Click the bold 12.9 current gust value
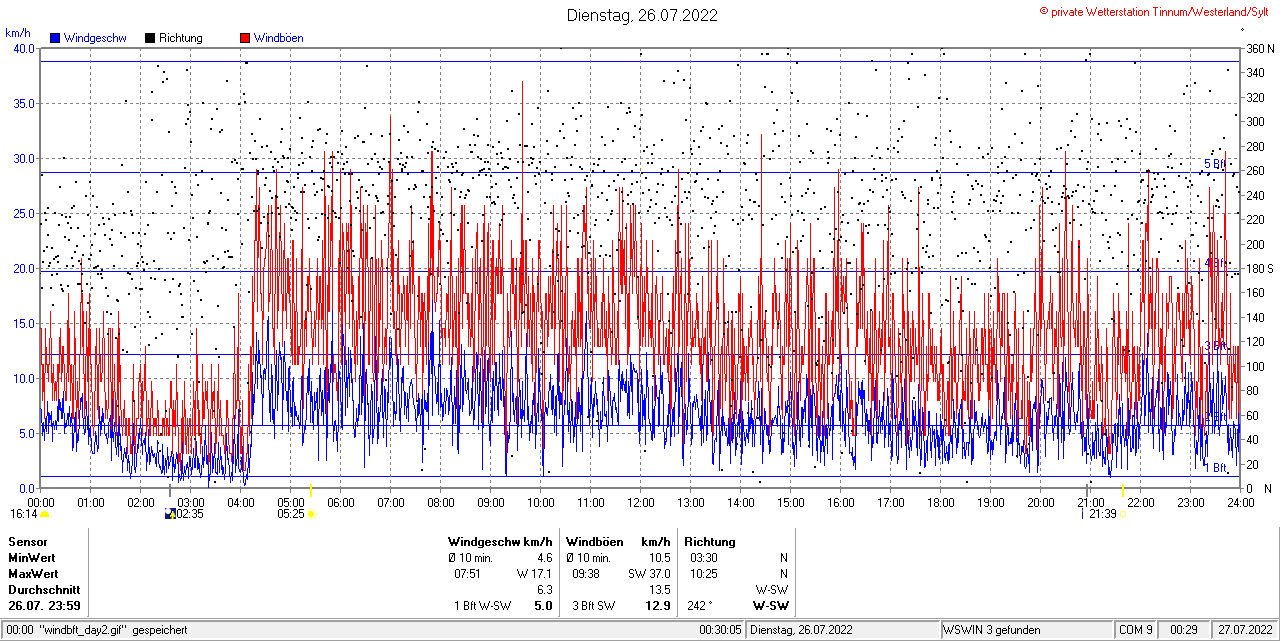1280x641 pixels. [x=658, y=606]
